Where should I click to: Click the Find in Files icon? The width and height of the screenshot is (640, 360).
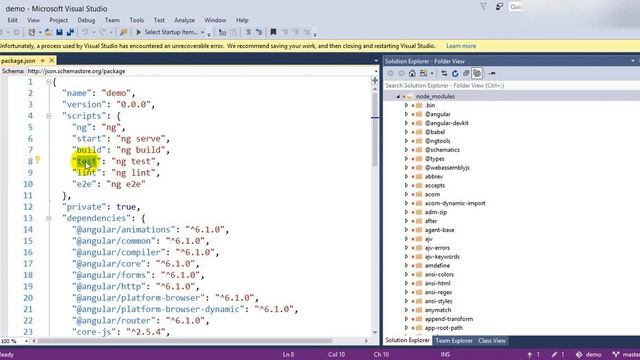click(x=123, y=32)
